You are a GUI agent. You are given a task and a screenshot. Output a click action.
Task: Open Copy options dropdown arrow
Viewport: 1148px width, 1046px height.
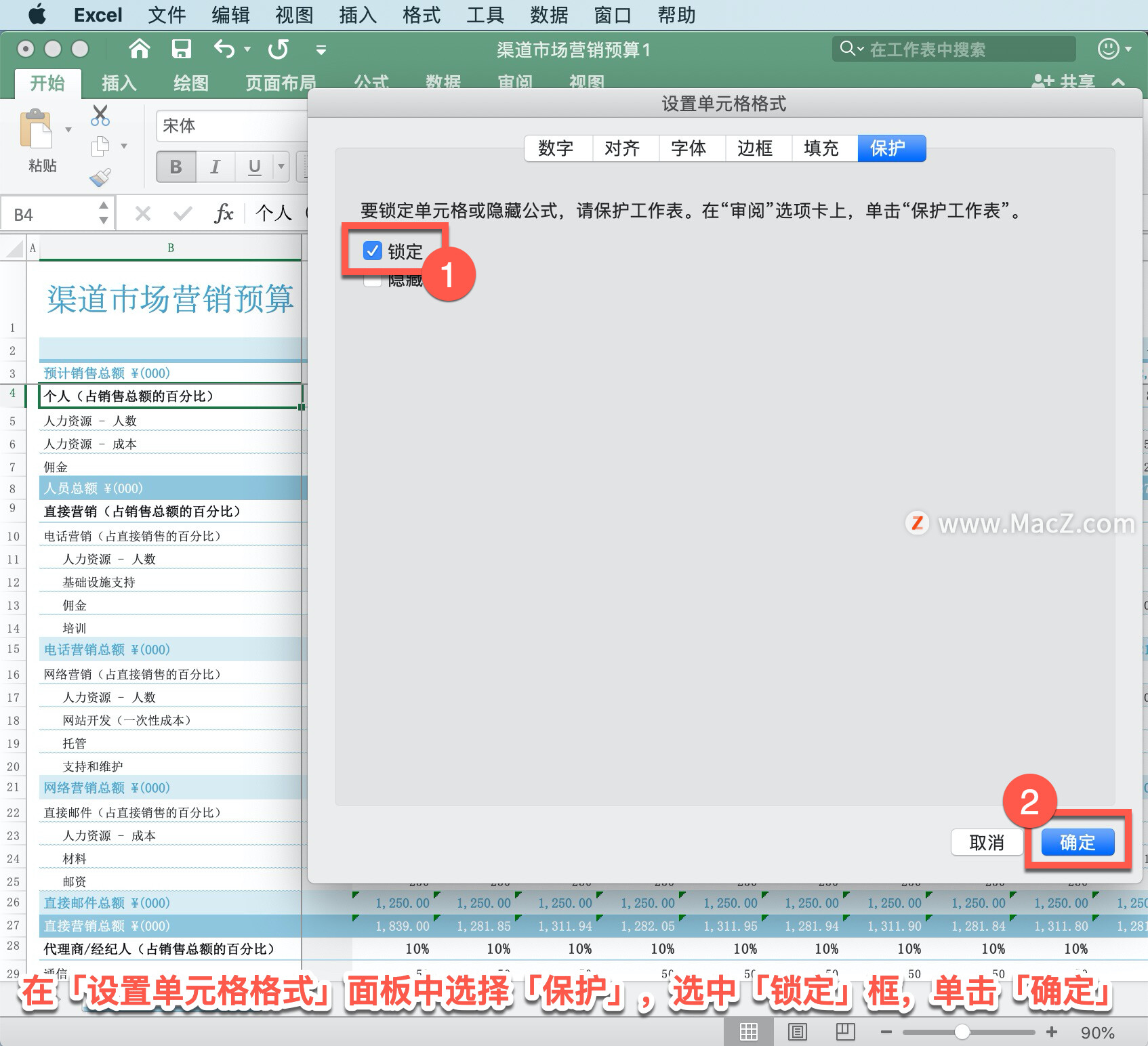coord(124,146)
